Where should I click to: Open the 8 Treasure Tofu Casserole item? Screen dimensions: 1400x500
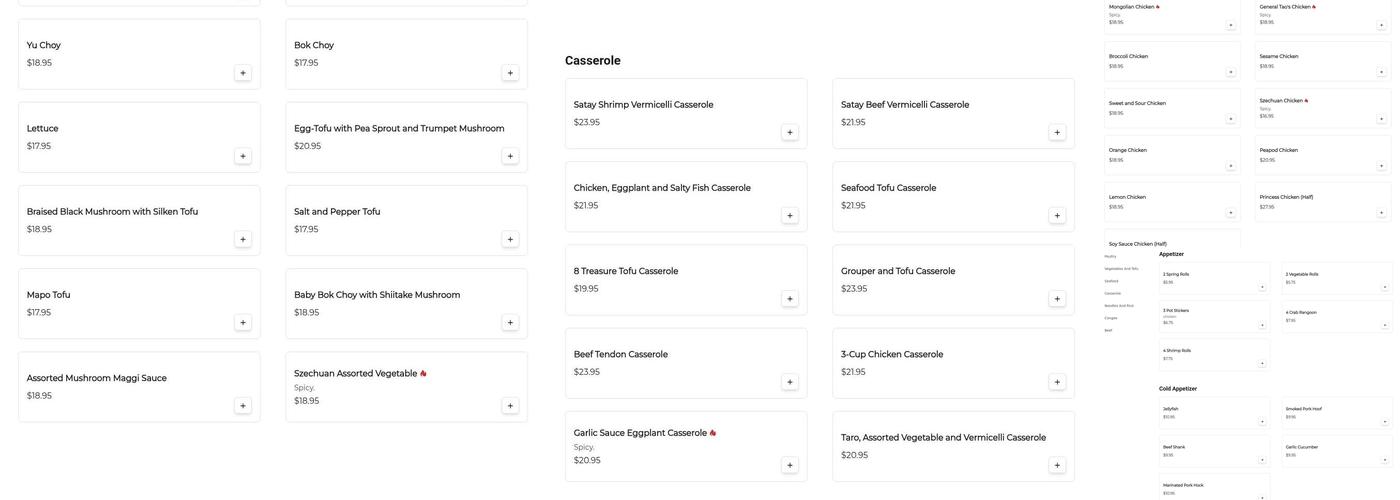click(626, 271)
